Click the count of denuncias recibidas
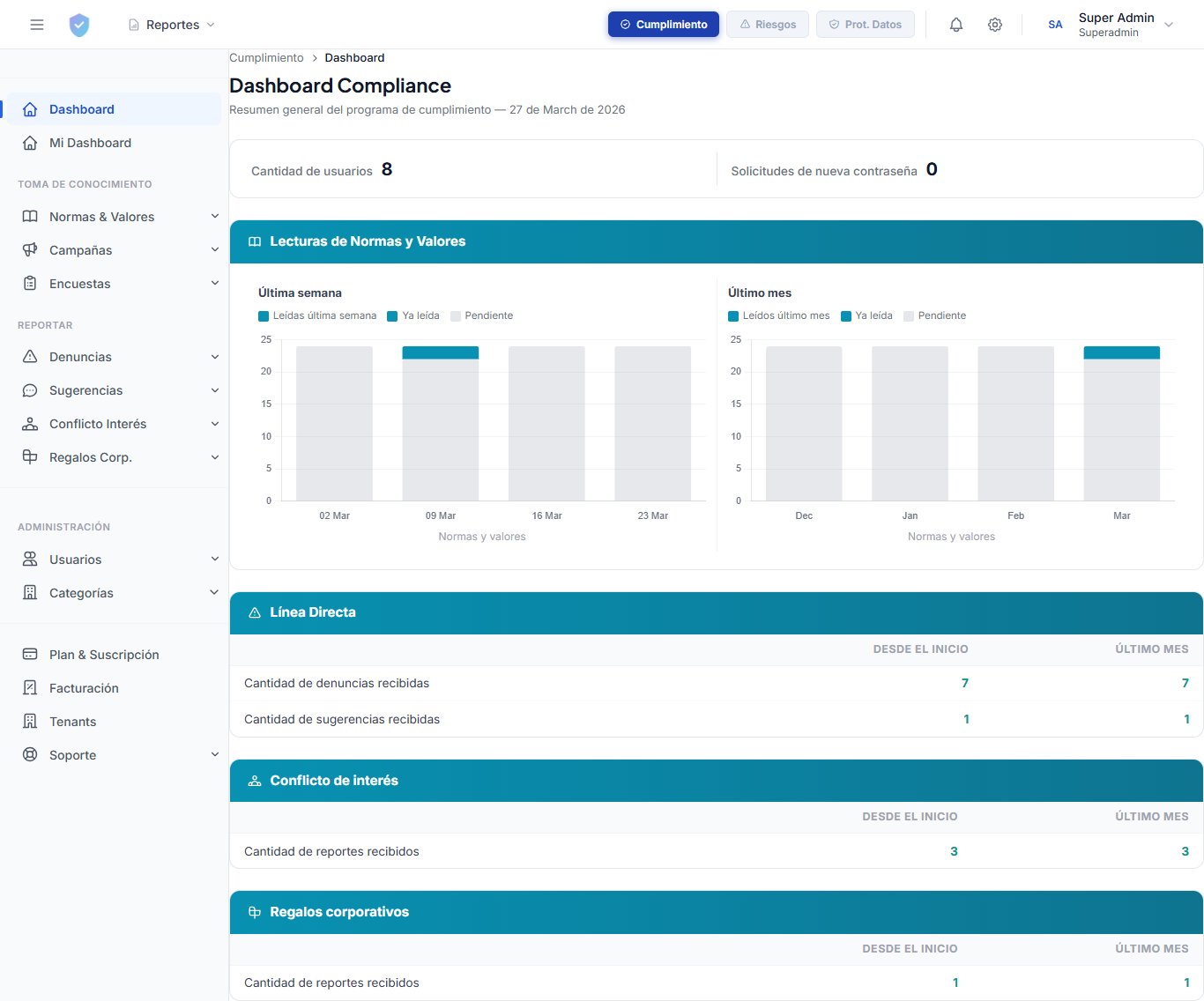The width and height of the screenshot is (1204, 1001). click(964, 682)
